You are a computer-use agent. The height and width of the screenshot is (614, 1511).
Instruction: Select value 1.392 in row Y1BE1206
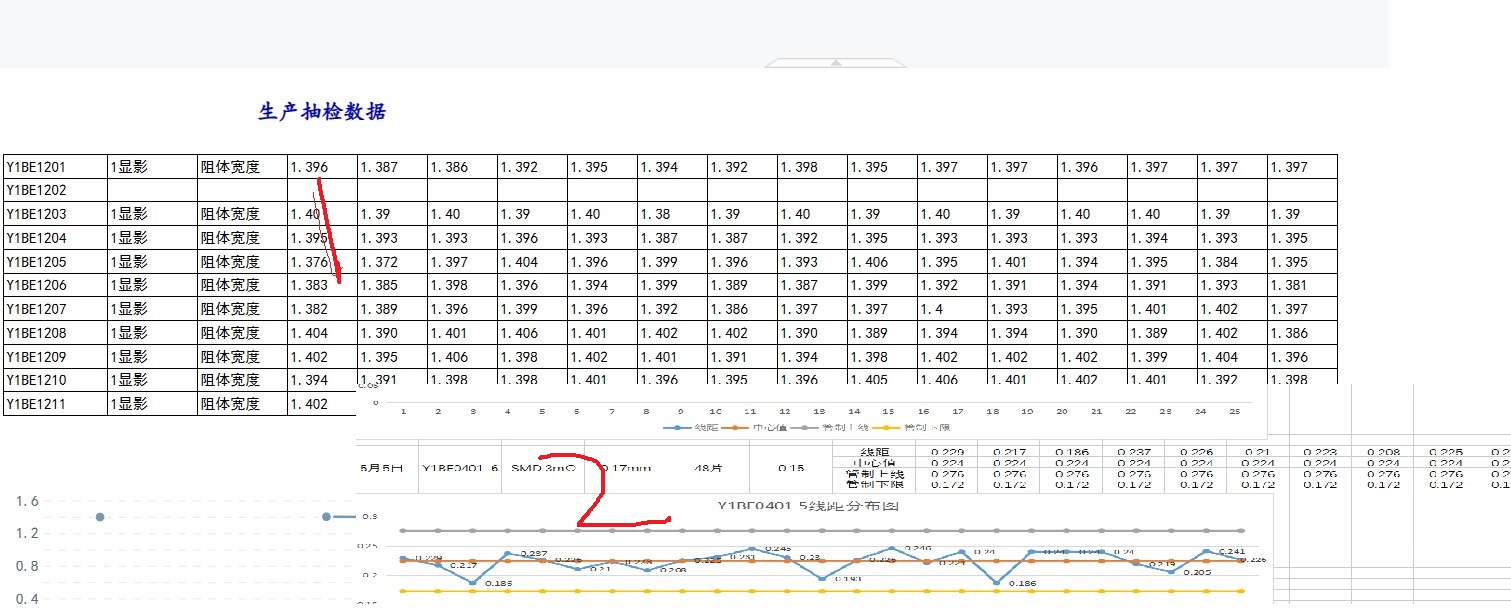click(x=939, y=285)
